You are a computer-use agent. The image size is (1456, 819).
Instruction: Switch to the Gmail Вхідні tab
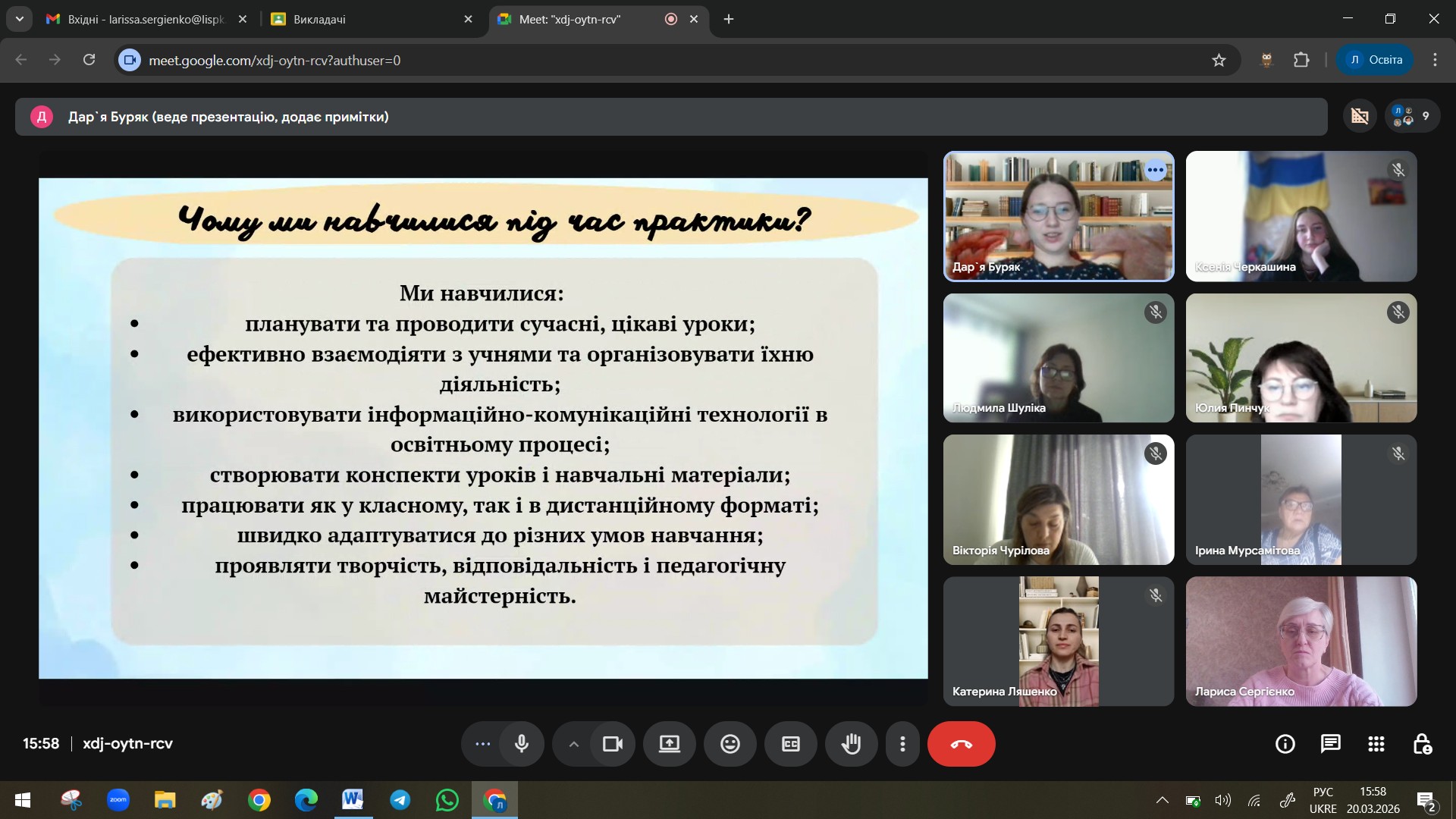144,19
